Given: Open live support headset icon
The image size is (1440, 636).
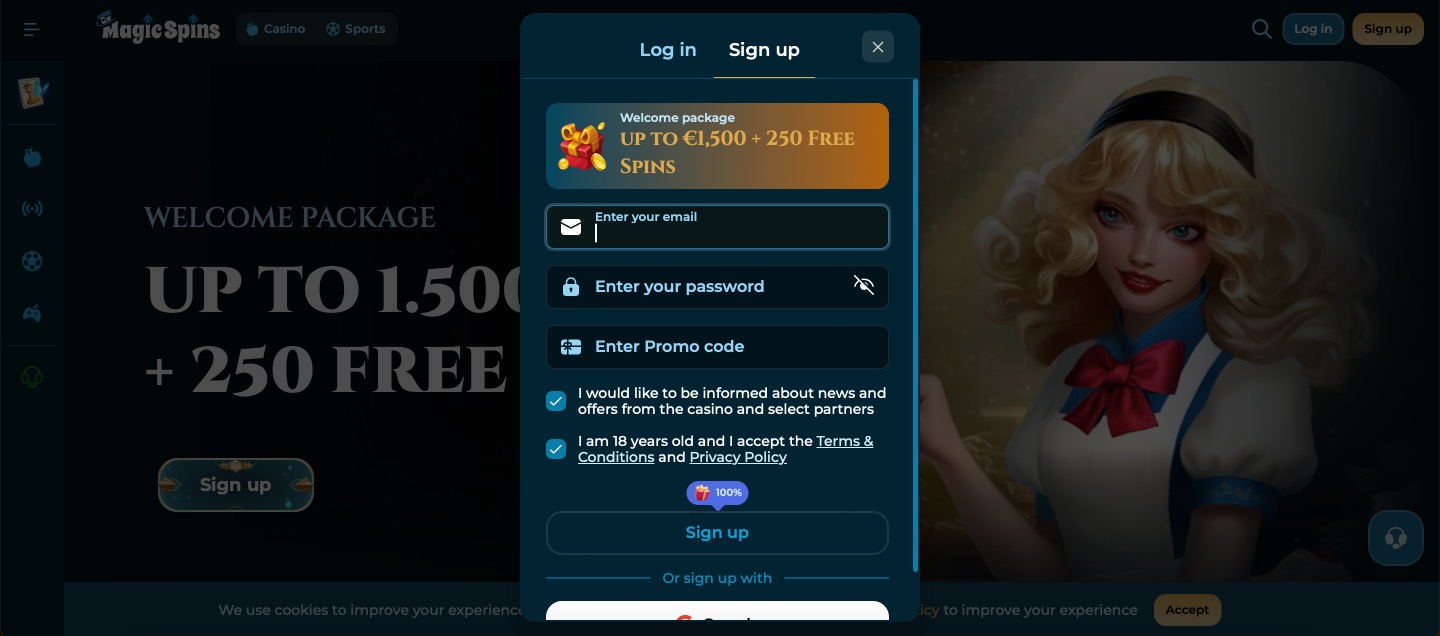Looking at the screenshot, I should pos(1396,538).
